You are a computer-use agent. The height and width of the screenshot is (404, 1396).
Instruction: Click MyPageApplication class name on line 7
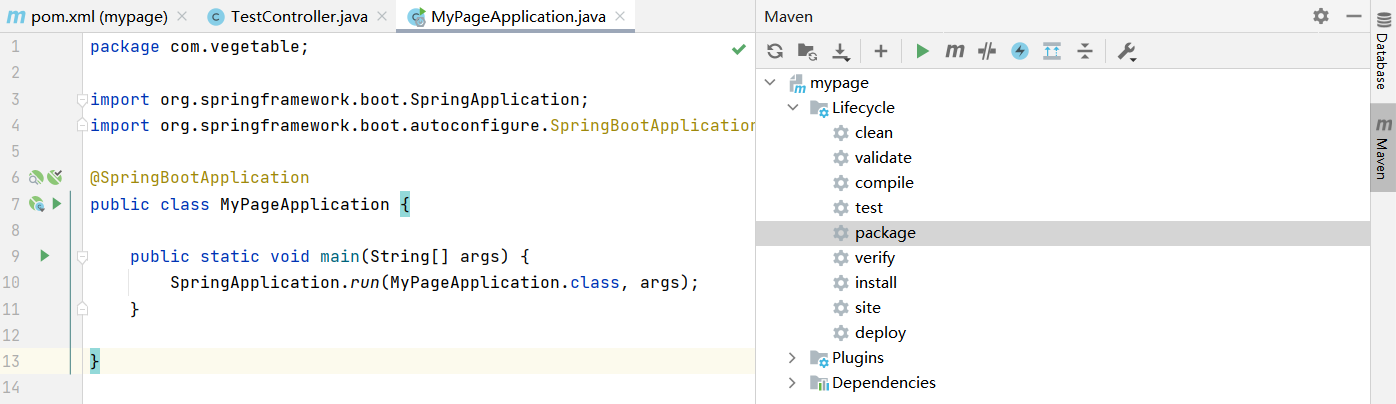(x=305, y=204)
